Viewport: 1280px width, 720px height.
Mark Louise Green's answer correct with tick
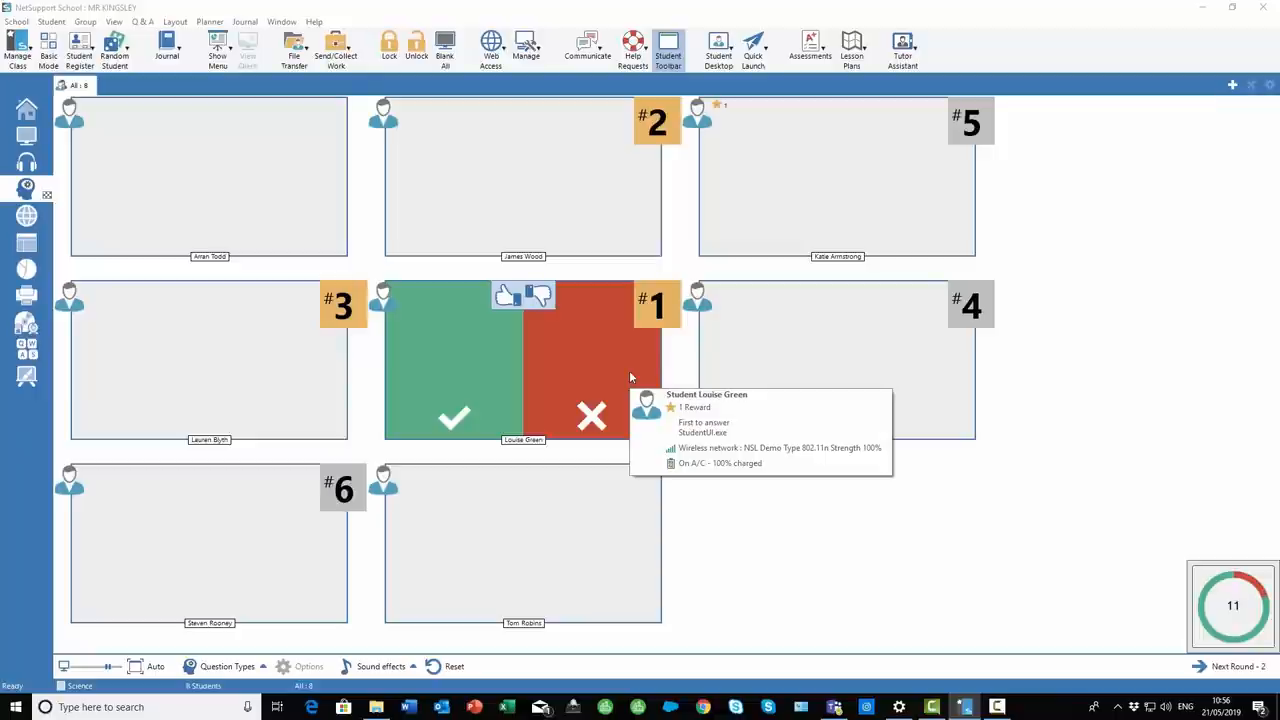tap(454, 417)
